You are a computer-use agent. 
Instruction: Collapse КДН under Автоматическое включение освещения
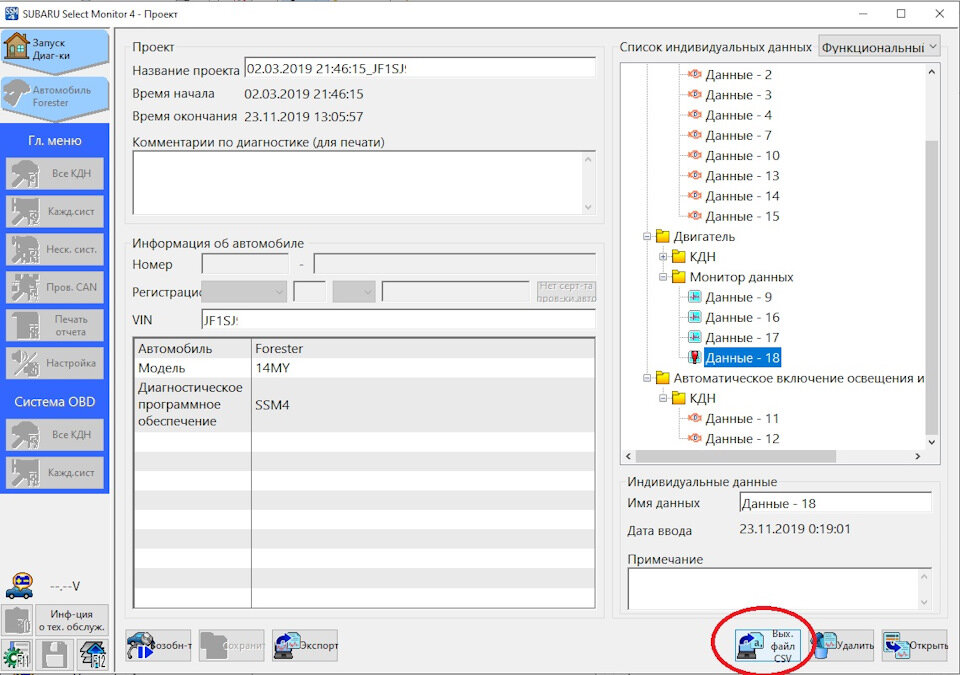tap(662, 398)
